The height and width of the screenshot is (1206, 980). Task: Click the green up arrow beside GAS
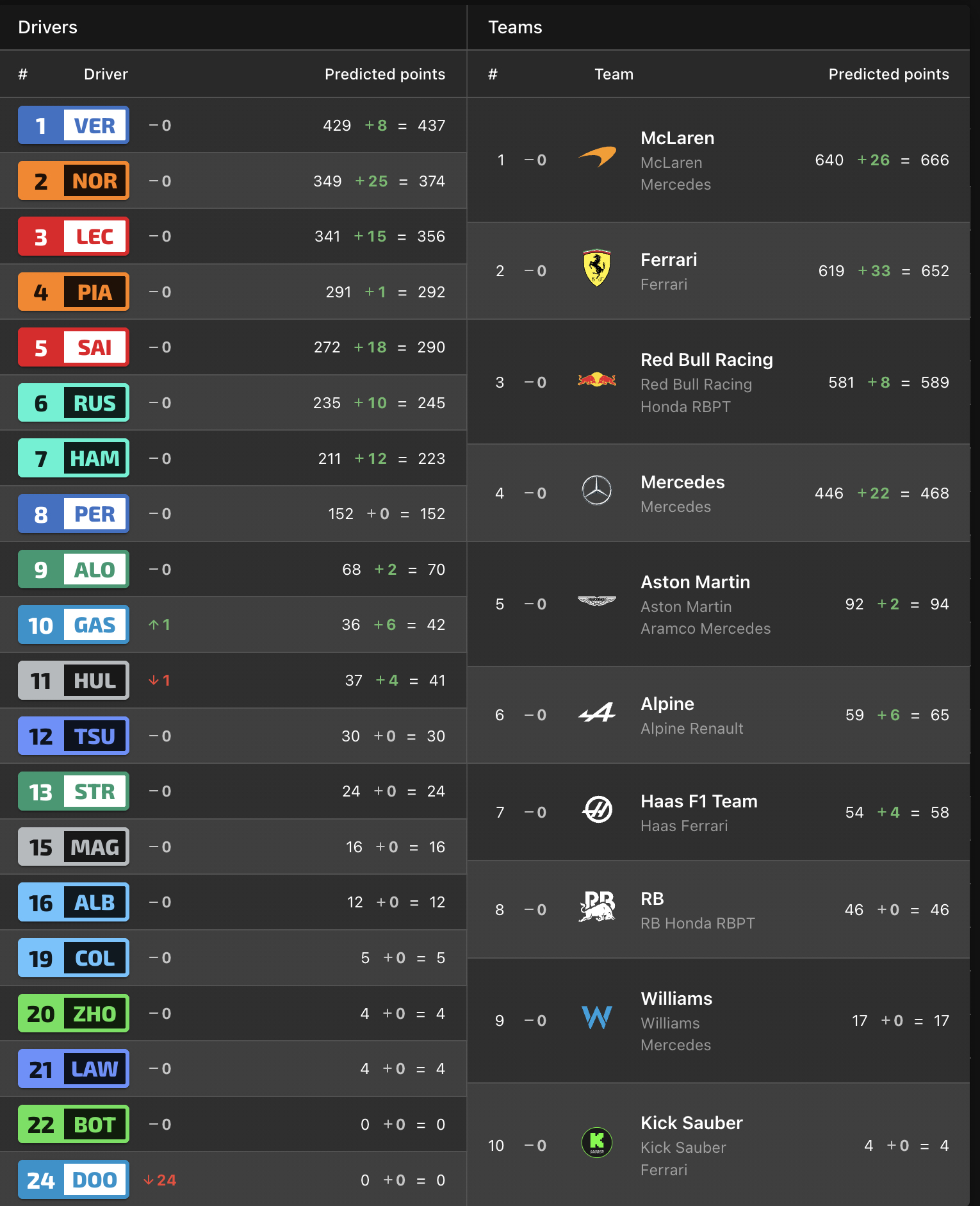(154, 625)
